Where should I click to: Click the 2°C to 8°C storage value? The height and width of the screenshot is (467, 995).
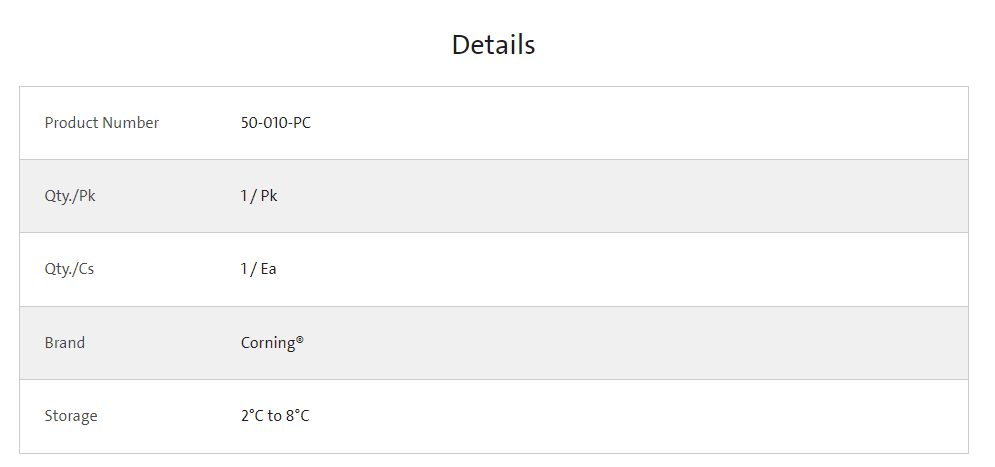pyautogui.click(x=275, y=416)
